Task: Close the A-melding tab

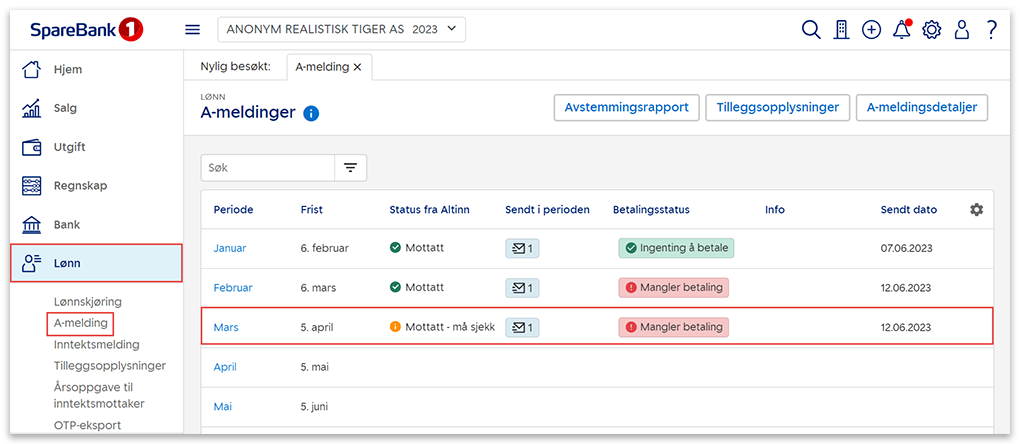Action: [357, 67]
